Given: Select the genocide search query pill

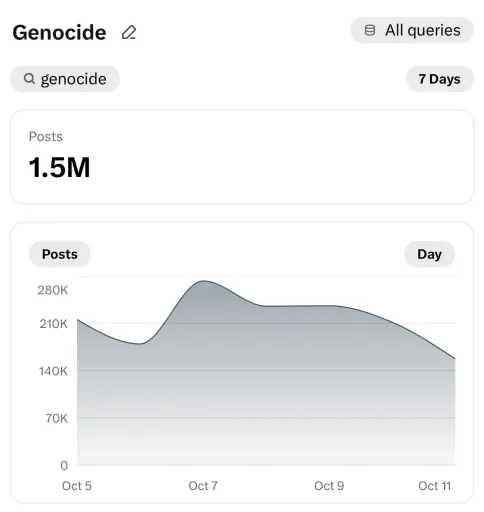Looking at the screenshot, I should 65,79.
